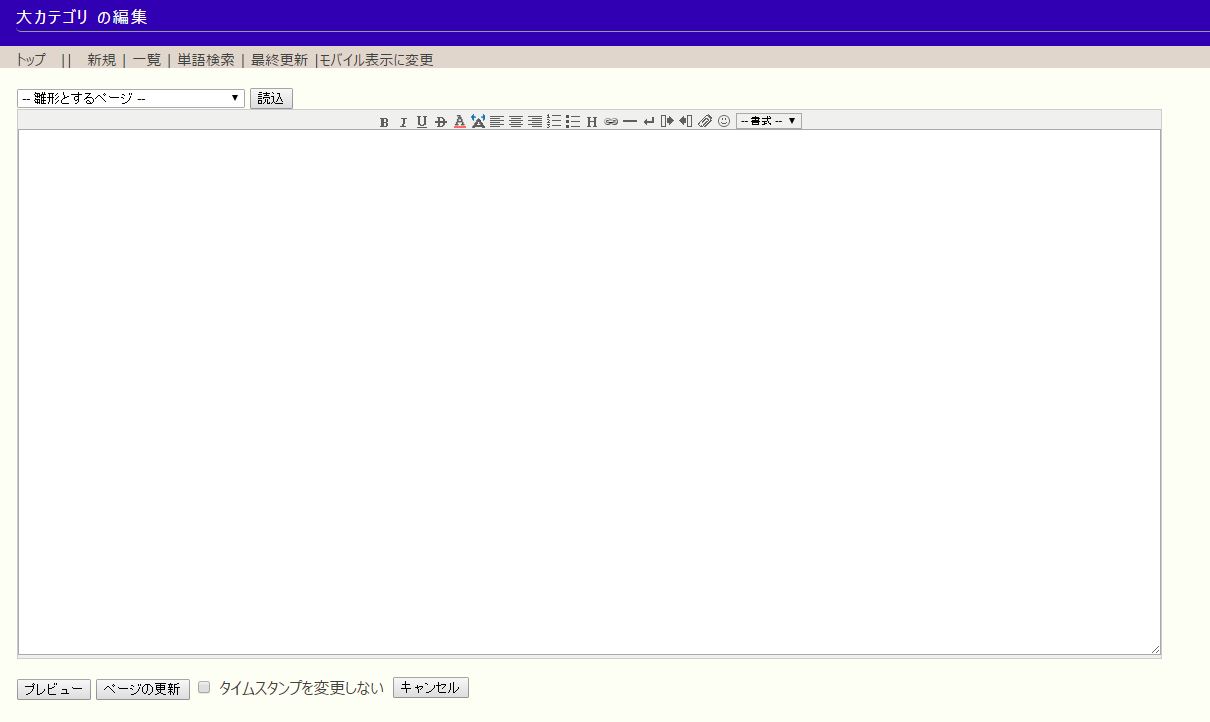Screen dimensions: 1210x722
Task: Expand the 書式 format dropdown
Action: pos(768,121)
